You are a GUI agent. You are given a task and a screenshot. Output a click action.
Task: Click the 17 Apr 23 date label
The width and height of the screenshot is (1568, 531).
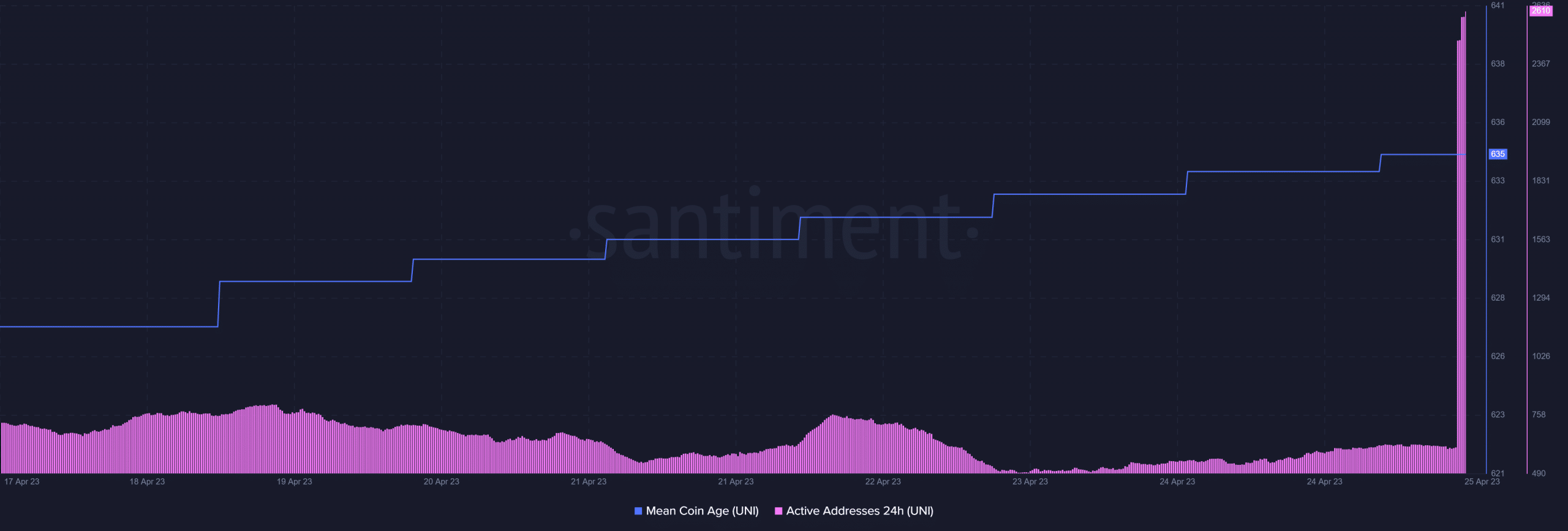(x=21, y=481)
